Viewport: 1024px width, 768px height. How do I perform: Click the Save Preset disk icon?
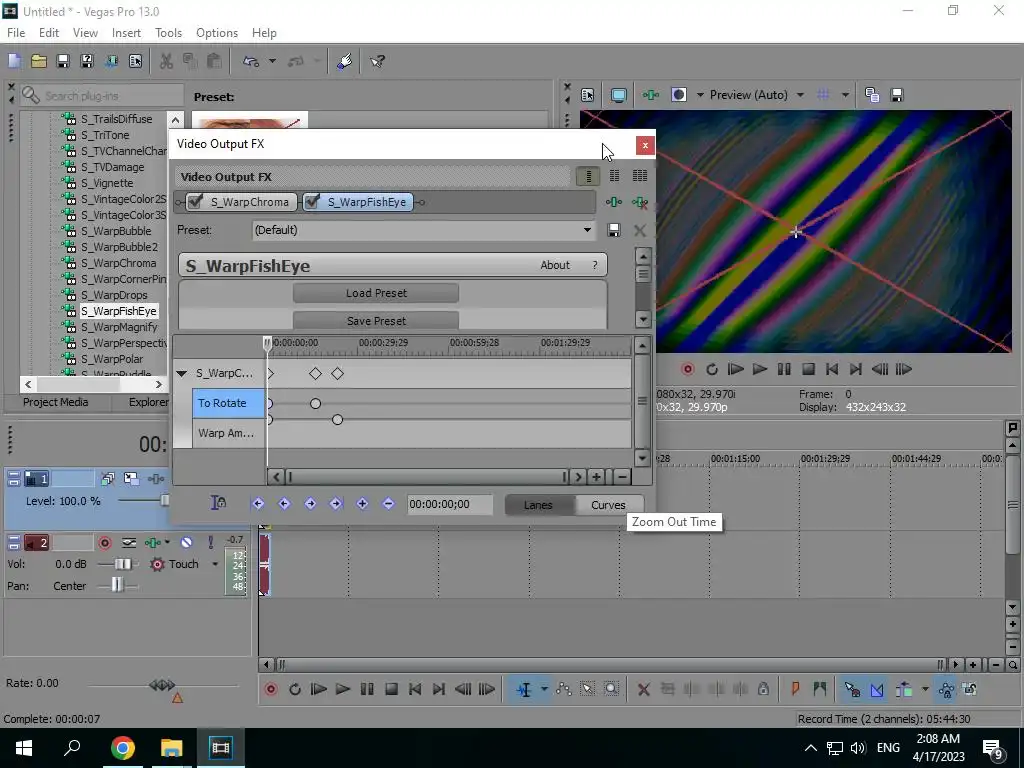click(614, 230)
